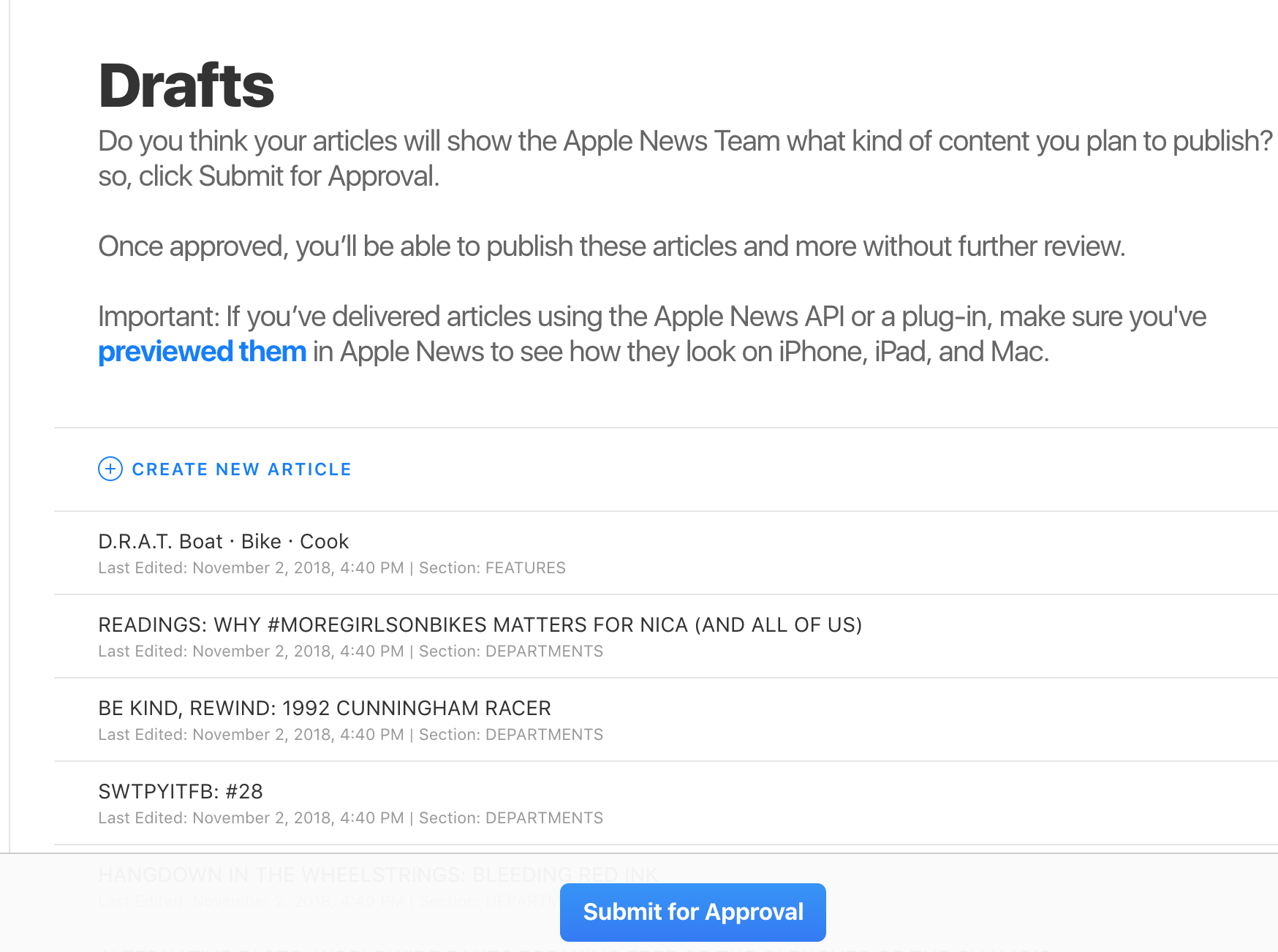The width and height of the screenshot is (1278, 952).
Task: Select the Last Edited line with Section: FEATURES
Action: coord(332,568)
